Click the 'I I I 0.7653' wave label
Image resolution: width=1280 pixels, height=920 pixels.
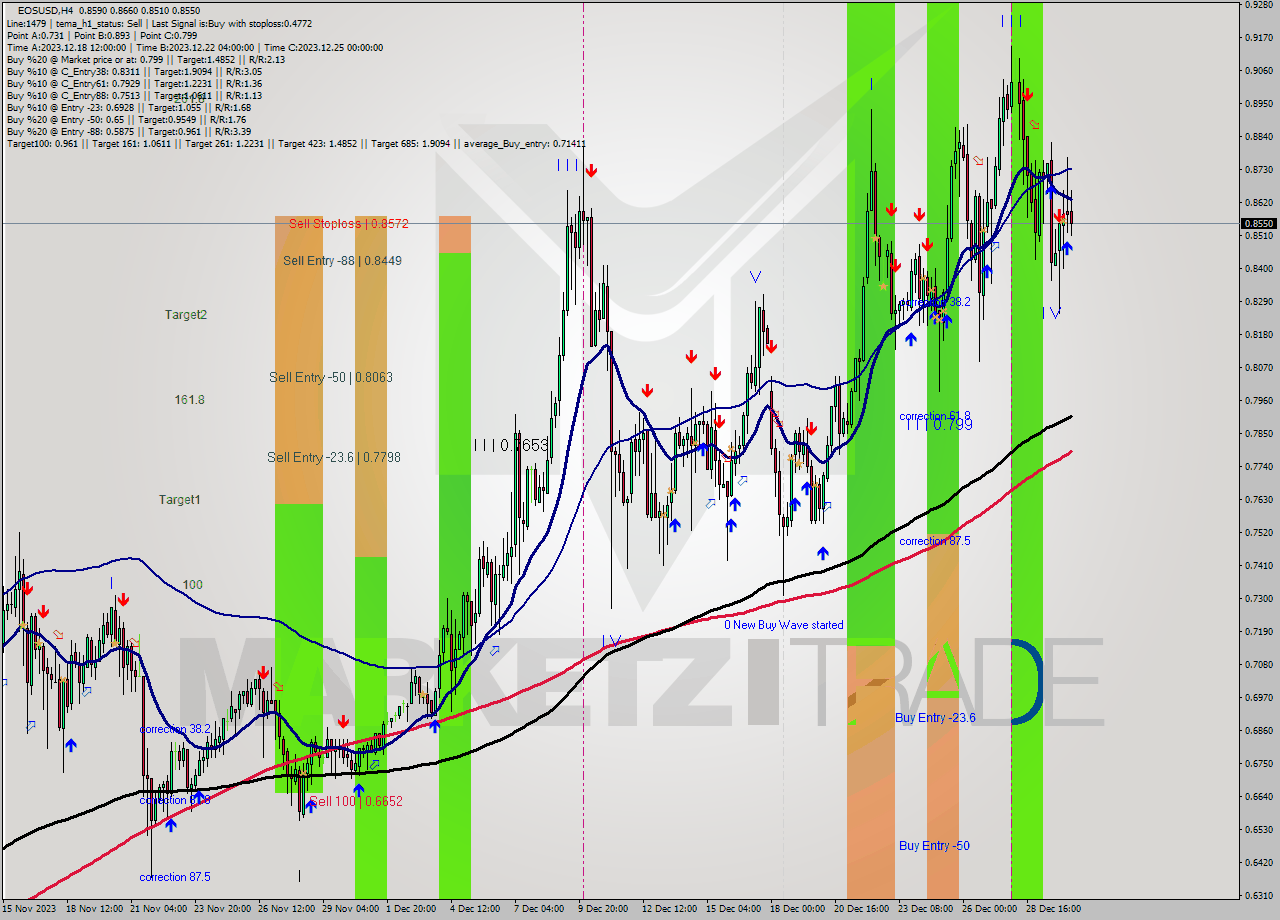point(511,445)
